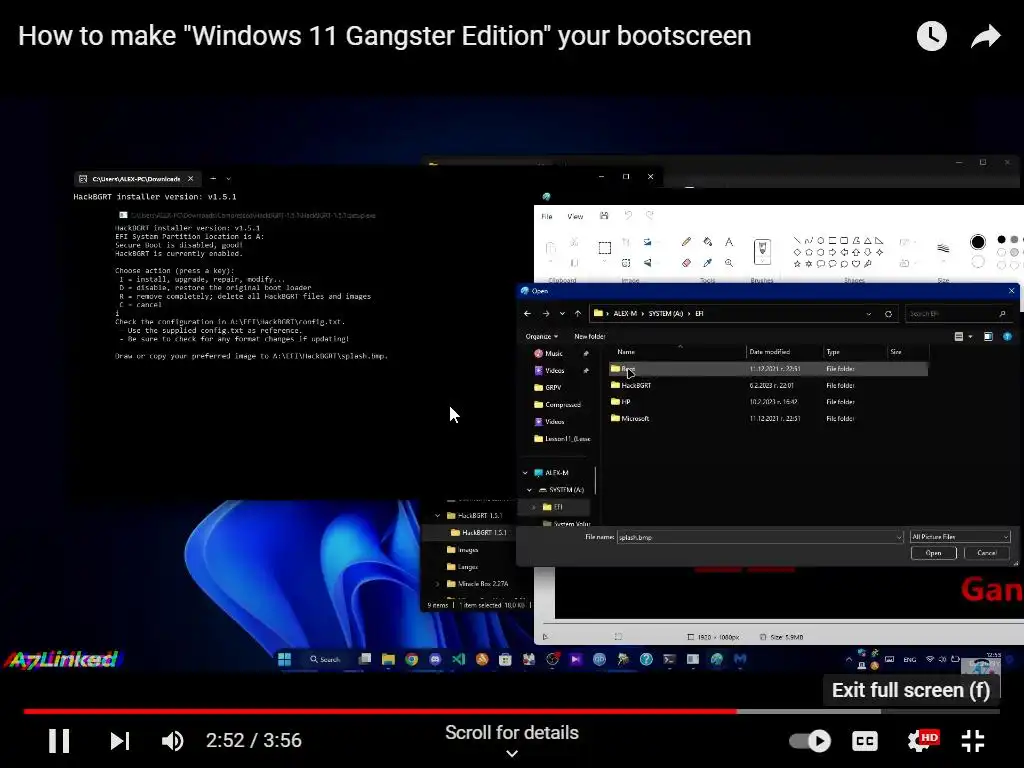Toggle the preview pane in Open dialog
Screen dimensions: 1024x768
988,336
